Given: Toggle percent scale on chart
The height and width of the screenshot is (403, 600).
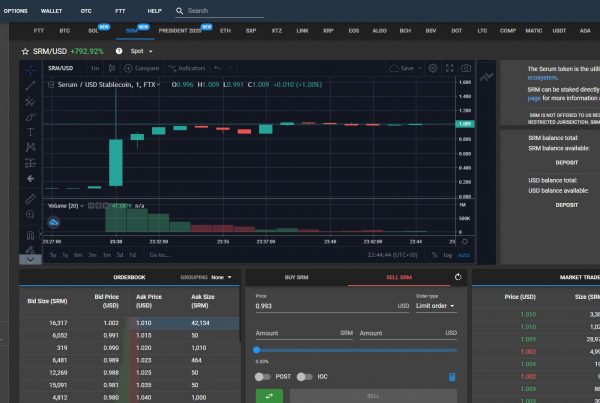Looking at the screenshot, I should (x=435, y=255).
